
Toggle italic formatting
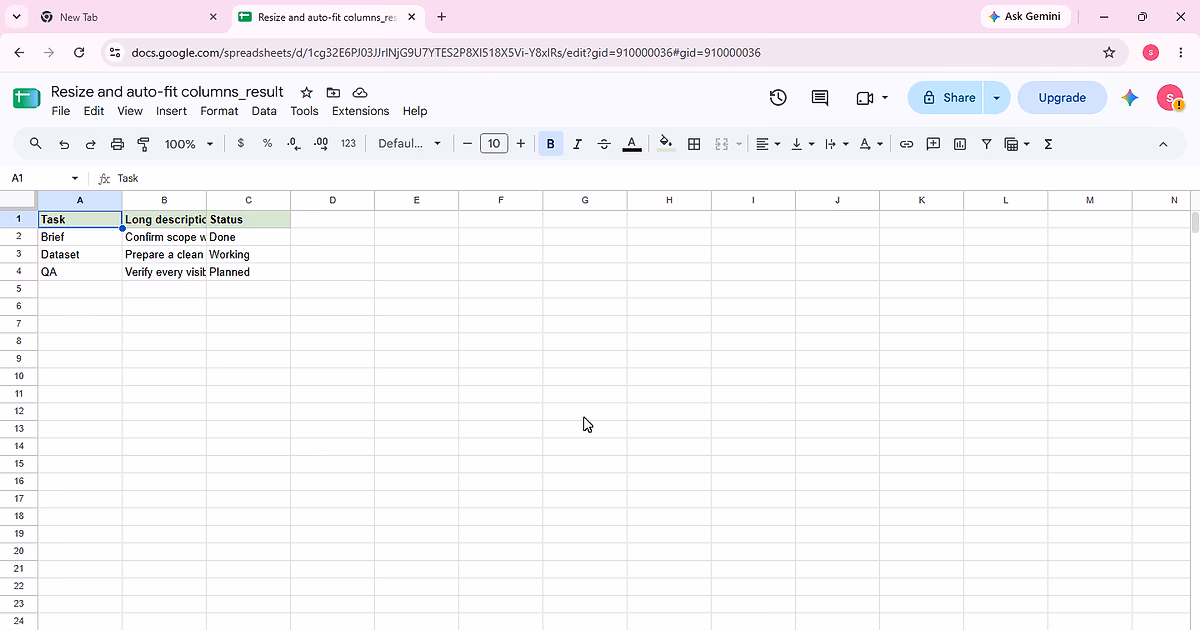tap(577, 144)
